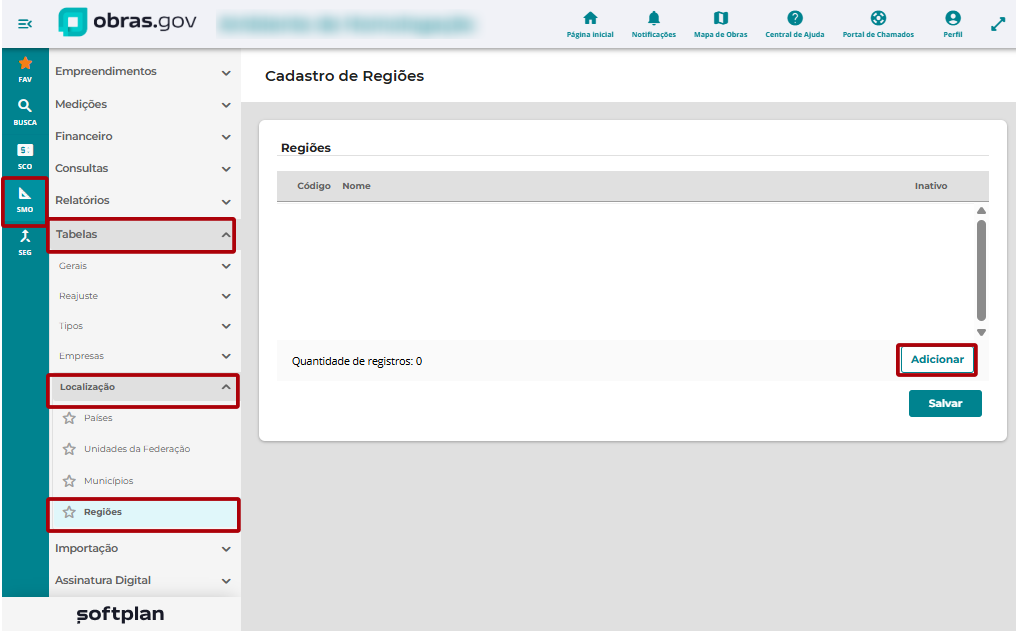Screen dimensions: 1016x631
Task: Open Unidades da Federação page
Action: 137,448
